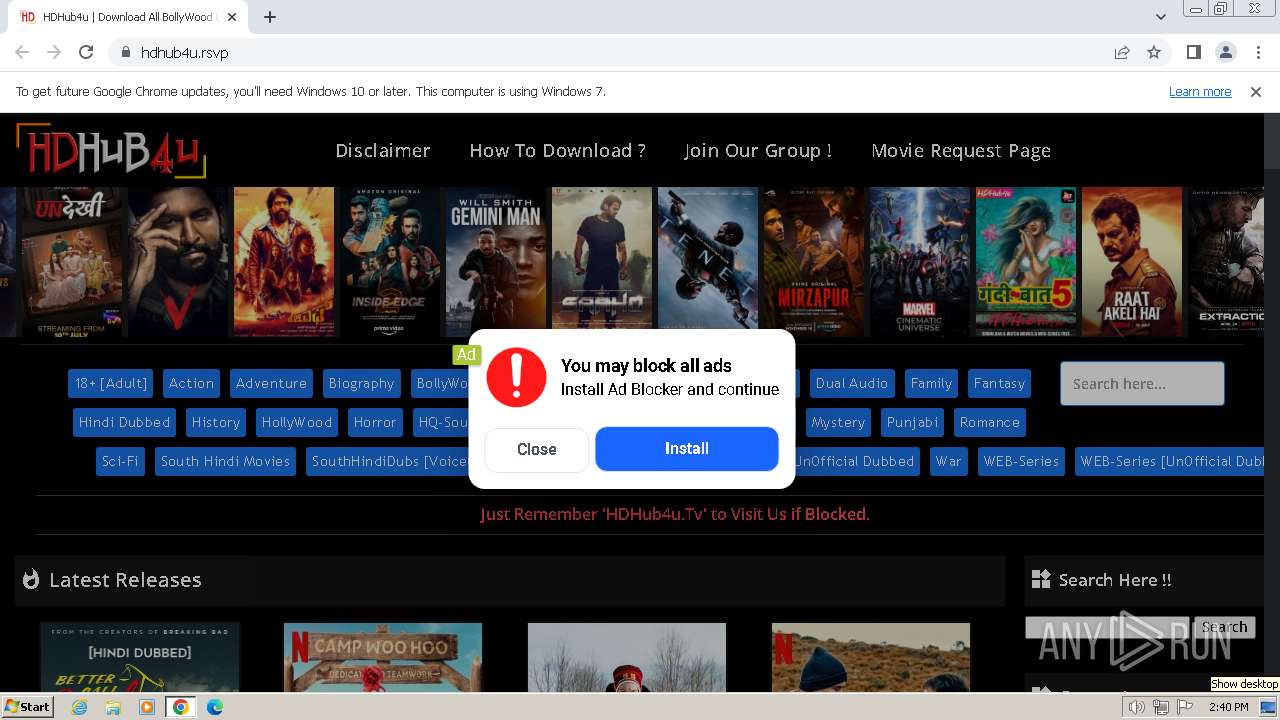Screen dimensions: 1280x720
Task: Click the Gemini Man poster
Action: pyautogui.click(x=496, y=262)
